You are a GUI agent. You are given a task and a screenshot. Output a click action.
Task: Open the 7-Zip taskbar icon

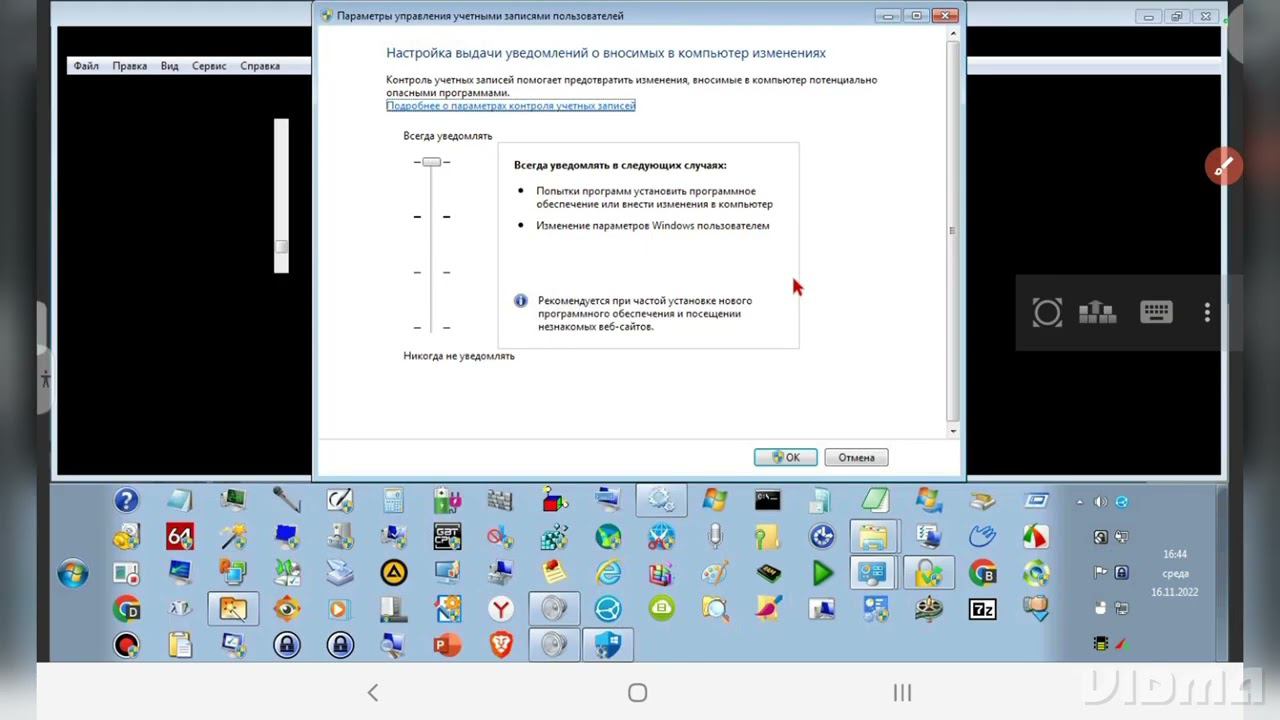982,609
